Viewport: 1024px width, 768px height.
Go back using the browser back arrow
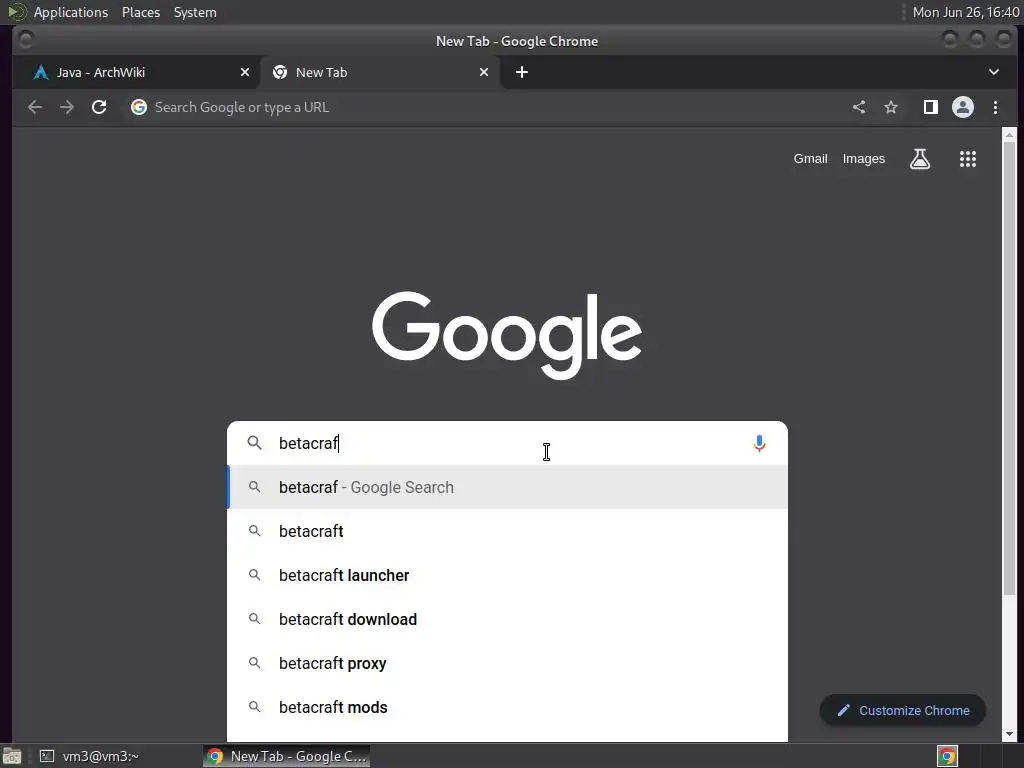pos(35,107)
